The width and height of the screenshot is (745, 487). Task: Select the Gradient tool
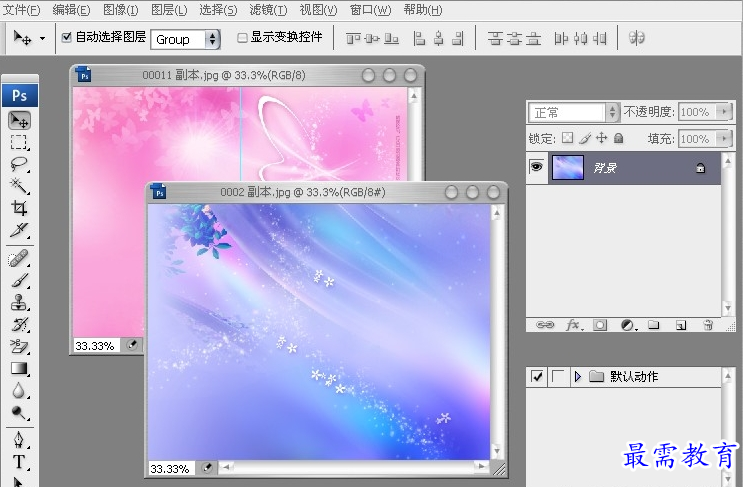(x=19, y=368)
